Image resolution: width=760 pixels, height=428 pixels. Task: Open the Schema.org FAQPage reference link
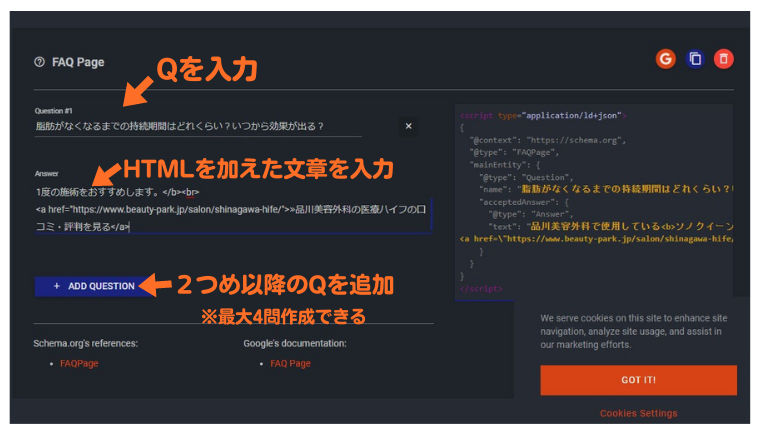[x=79, y=363]
